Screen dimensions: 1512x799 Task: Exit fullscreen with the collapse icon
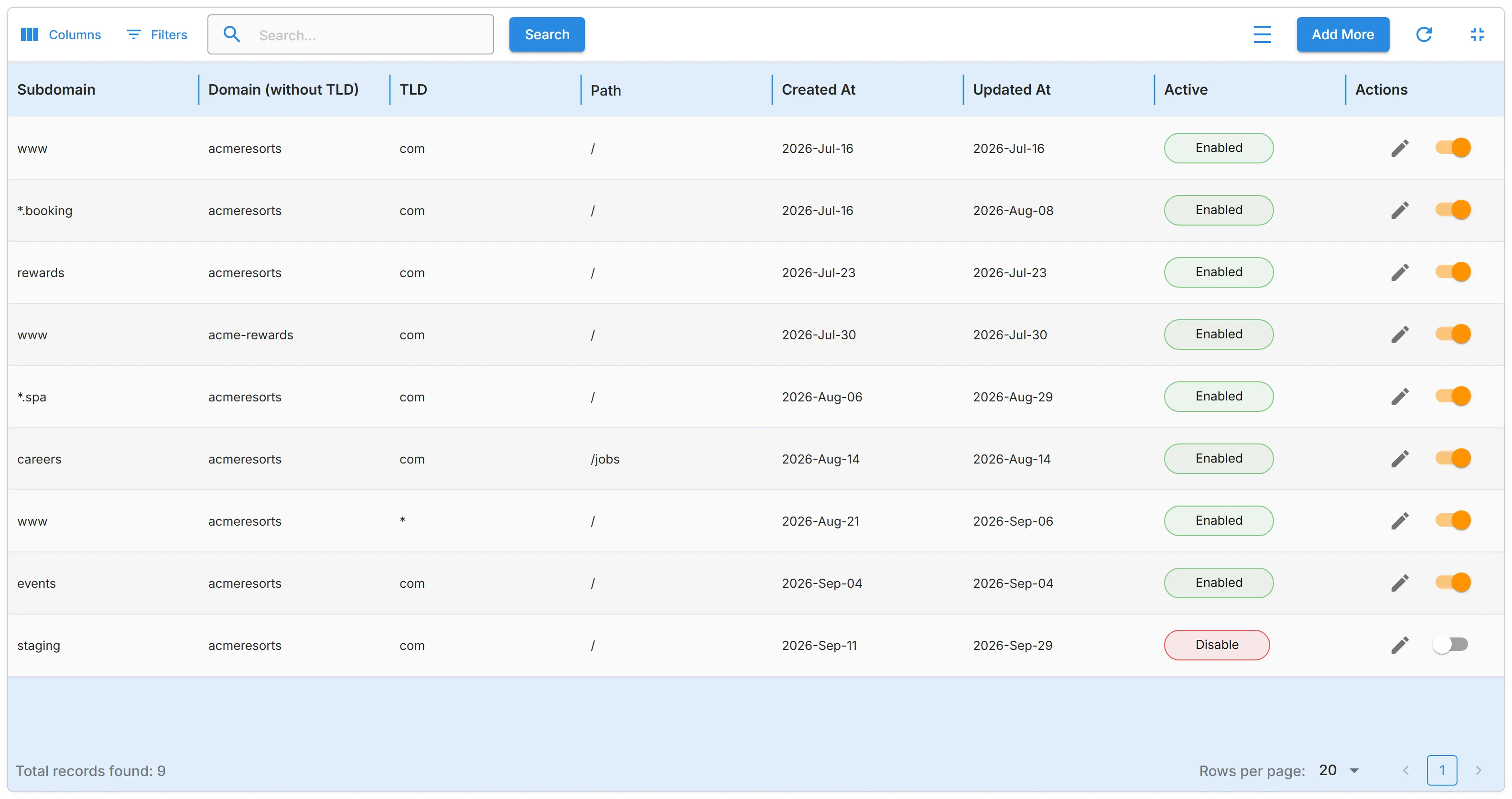[1478, 34]
